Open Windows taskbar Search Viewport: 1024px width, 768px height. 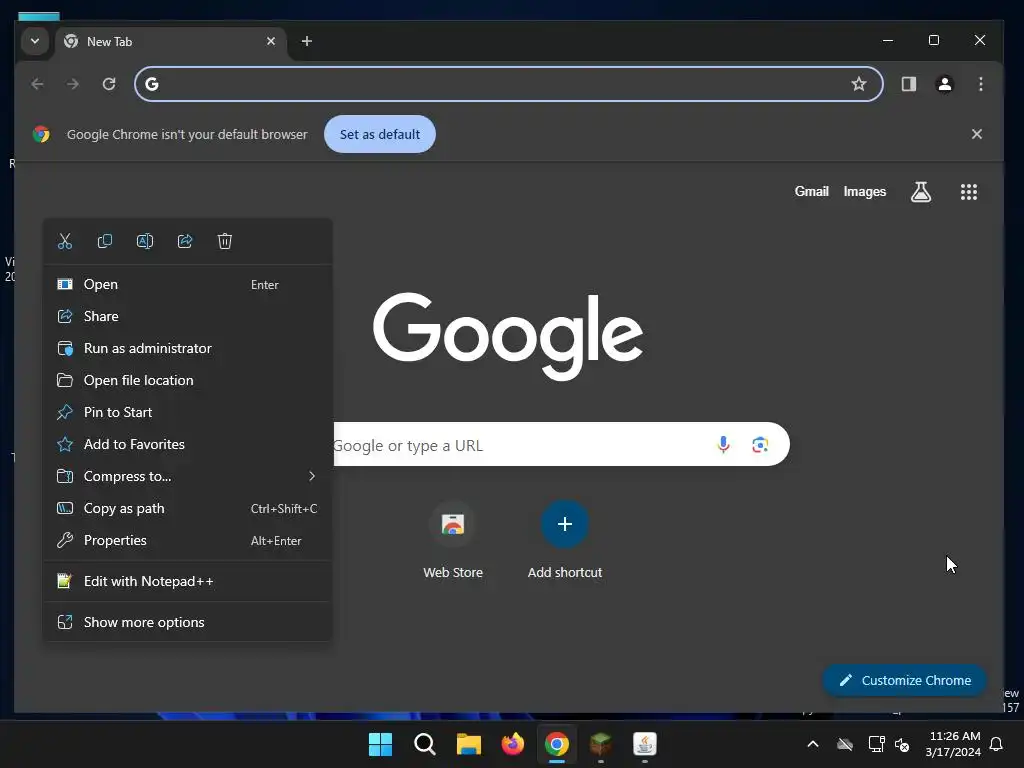click(424, 744)
